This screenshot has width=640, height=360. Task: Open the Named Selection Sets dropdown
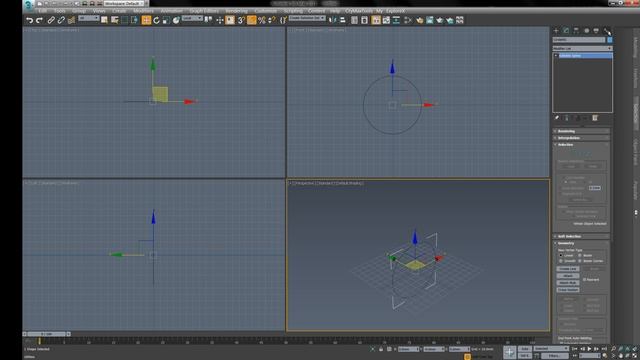coord(307,18)
